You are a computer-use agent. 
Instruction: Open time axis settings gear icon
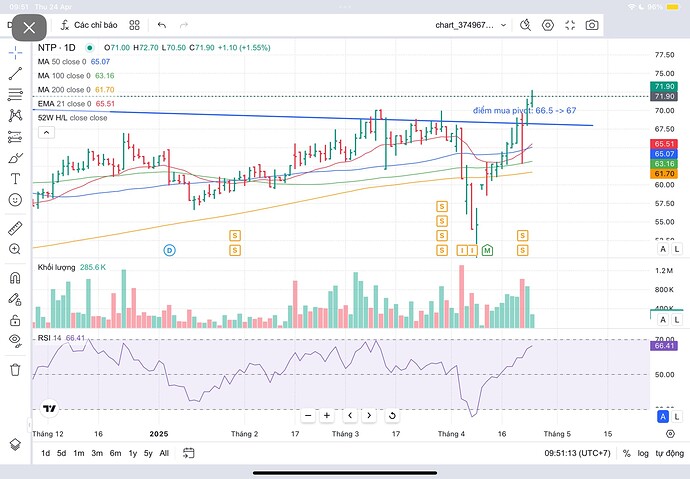tap(670, 434)
